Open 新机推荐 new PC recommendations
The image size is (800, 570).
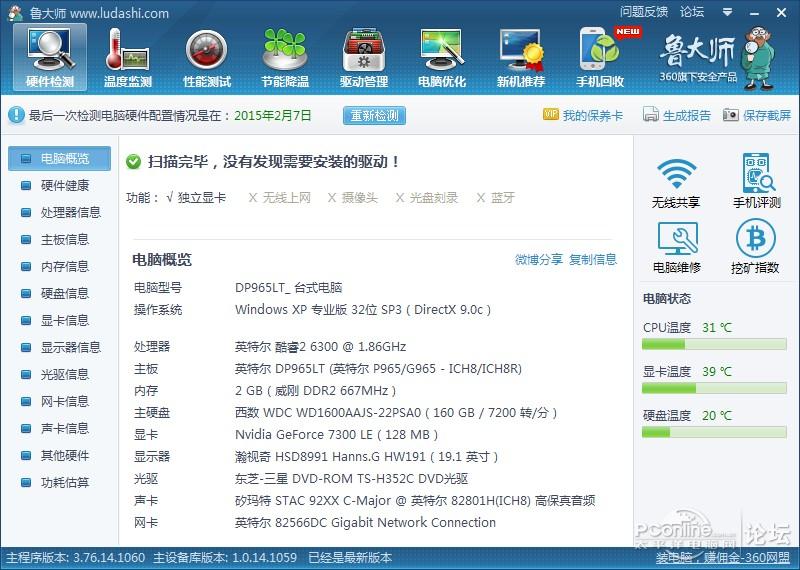pyautogui.click(x=521, y=58)
